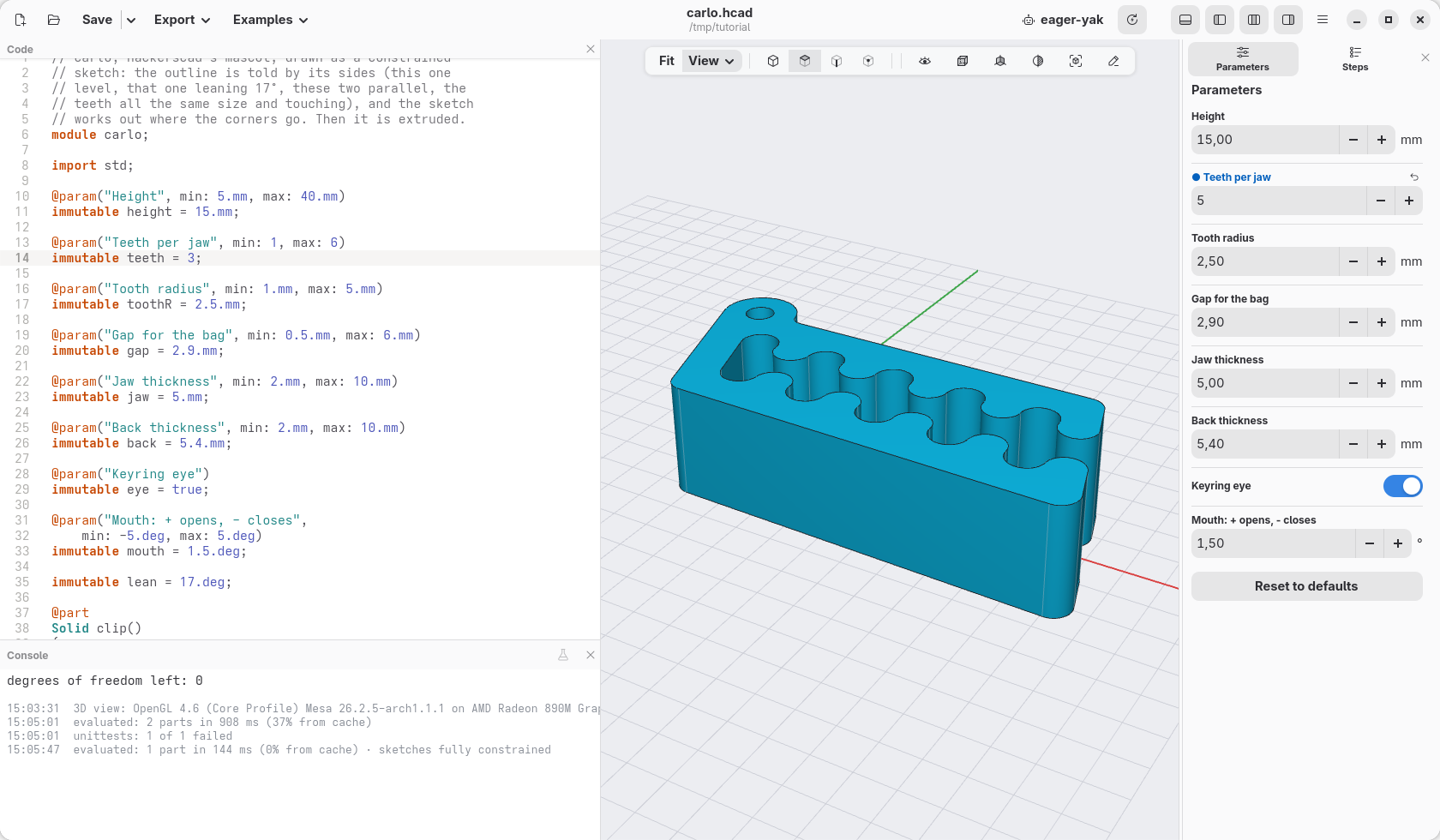Select the front-face cube view
The width and height of the screenshot is (1440, 840).
click(x=837, y=61)
